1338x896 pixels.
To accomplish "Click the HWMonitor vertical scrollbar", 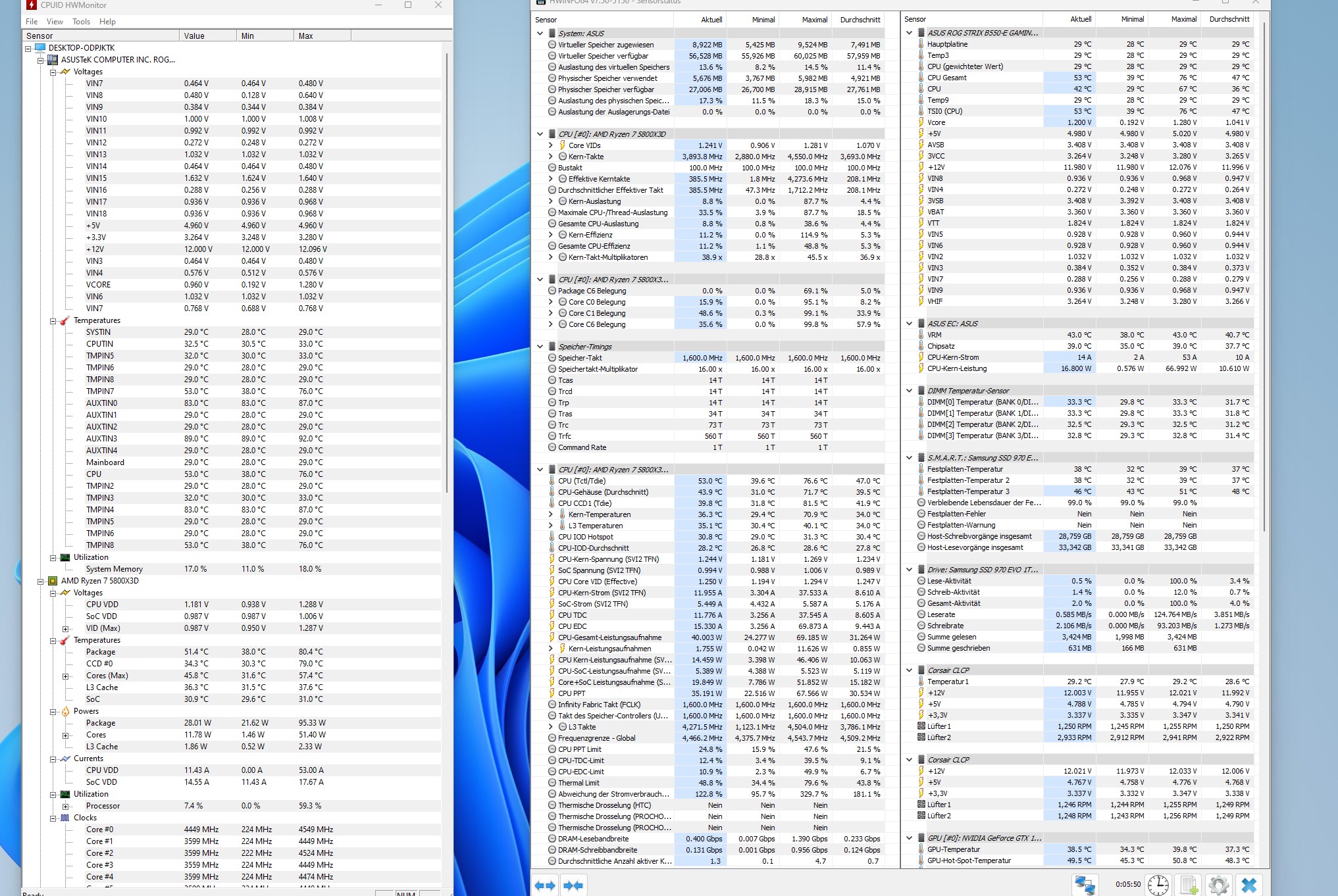I will tap(447, 263).
